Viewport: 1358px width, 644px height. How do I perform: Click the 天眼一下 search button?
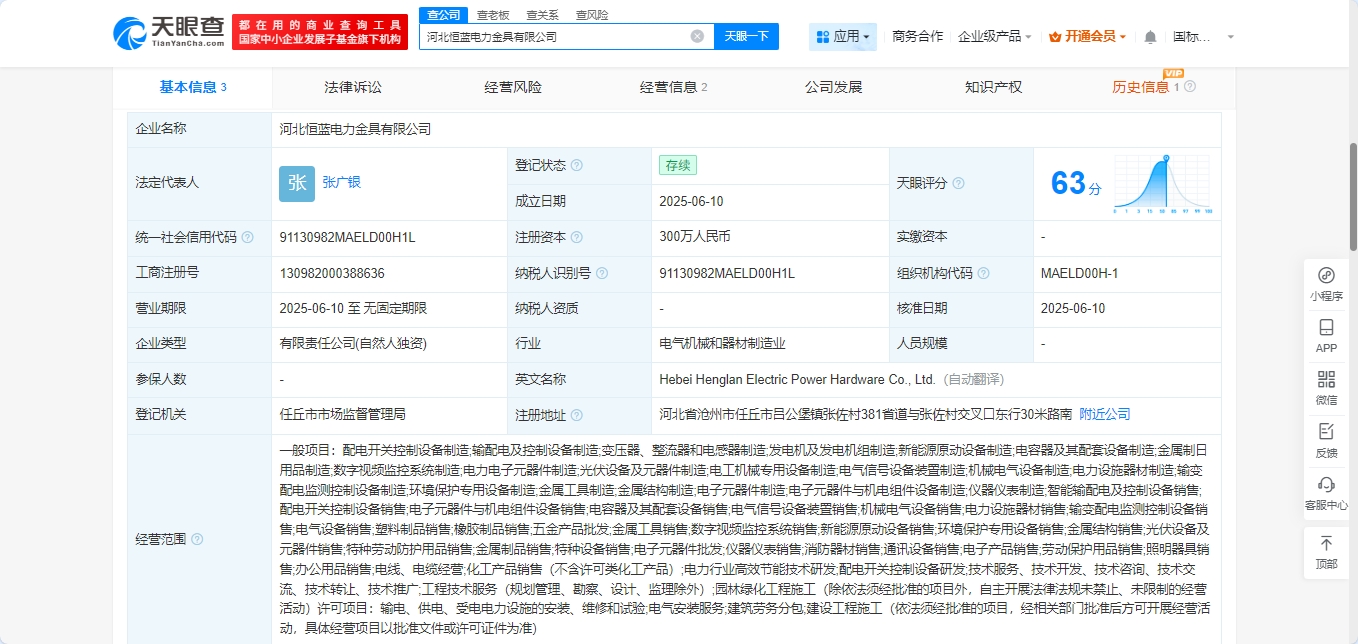(745, 37)
